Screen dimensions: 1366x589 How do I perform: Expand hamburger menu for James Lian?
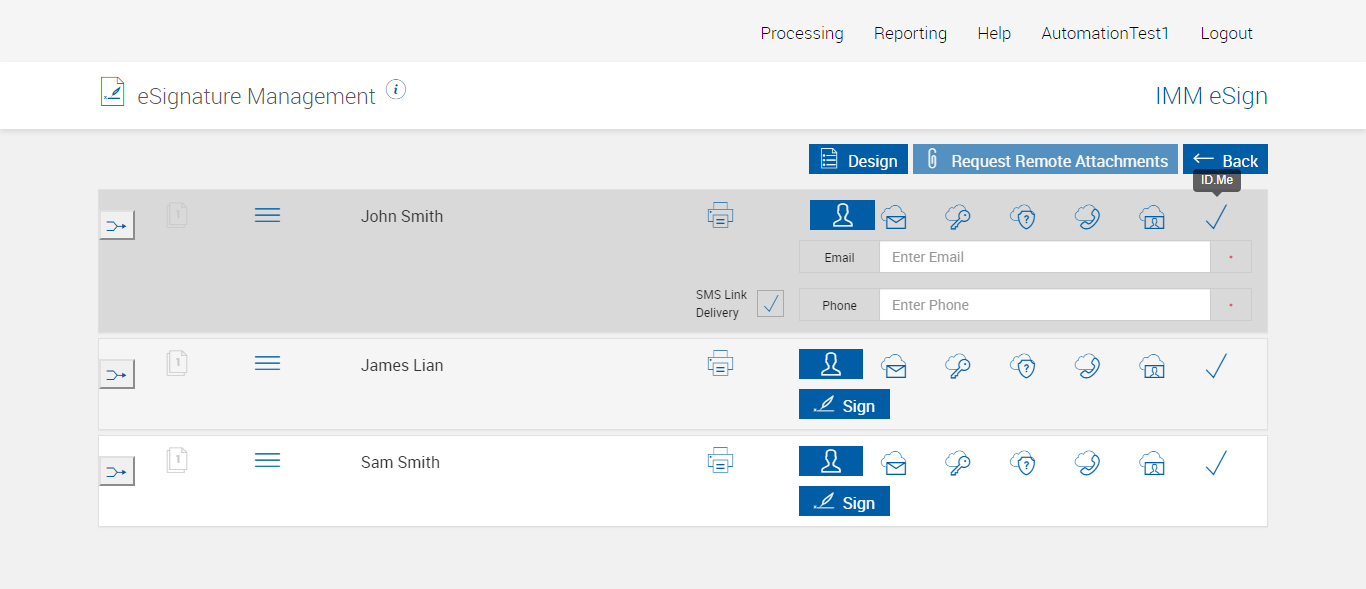pyautogui.click(x=267, y=364)
